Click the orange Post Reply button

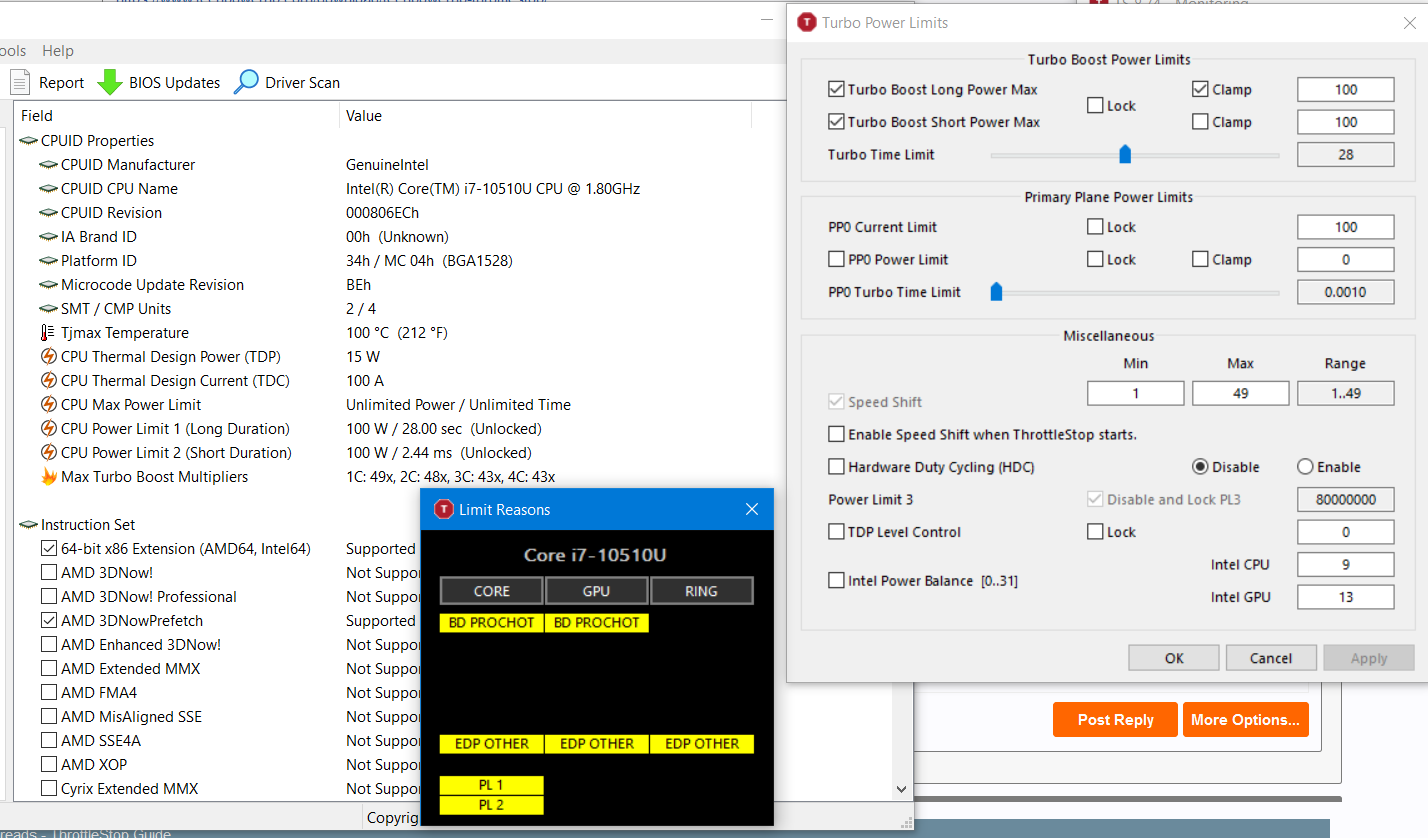[1115, 720]
